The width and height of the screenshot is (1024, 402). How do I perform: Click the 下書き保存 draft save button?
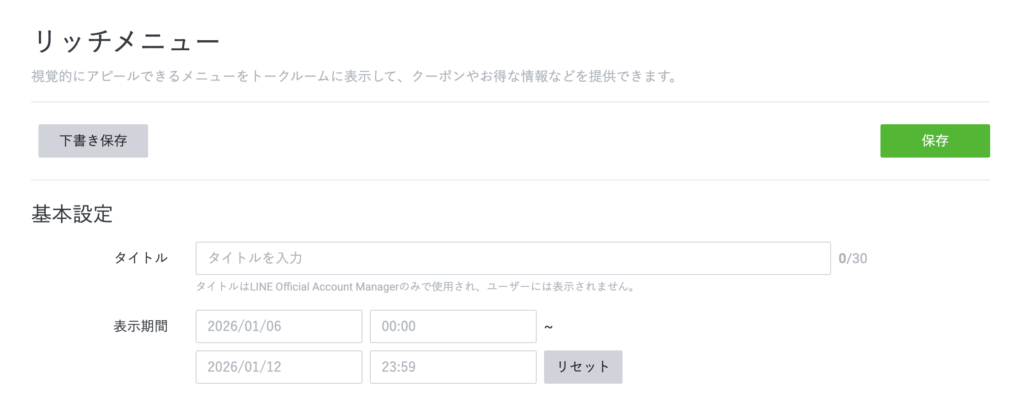click(93, 141)
